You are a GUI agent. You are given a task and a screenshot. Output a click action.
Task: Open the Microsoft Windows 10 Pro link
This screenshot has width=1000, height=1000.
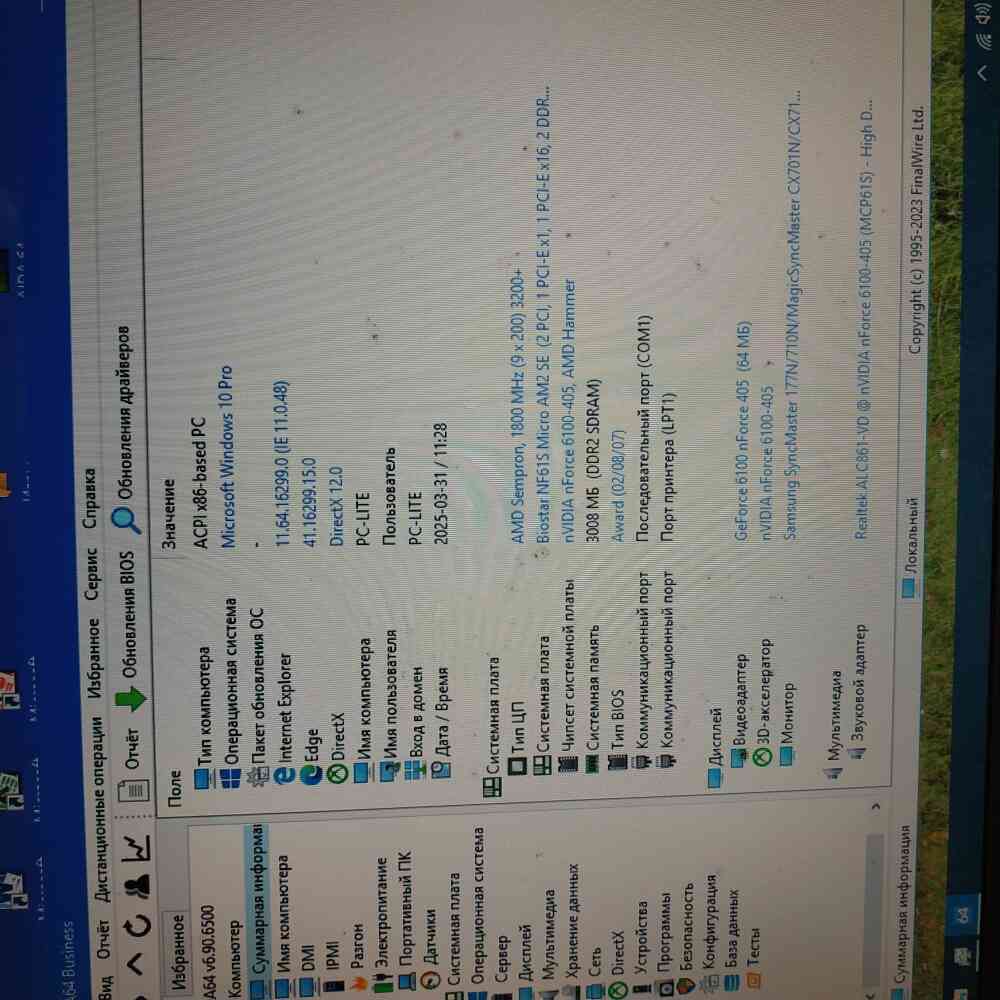pyautogui.click(x=227, y=456)
